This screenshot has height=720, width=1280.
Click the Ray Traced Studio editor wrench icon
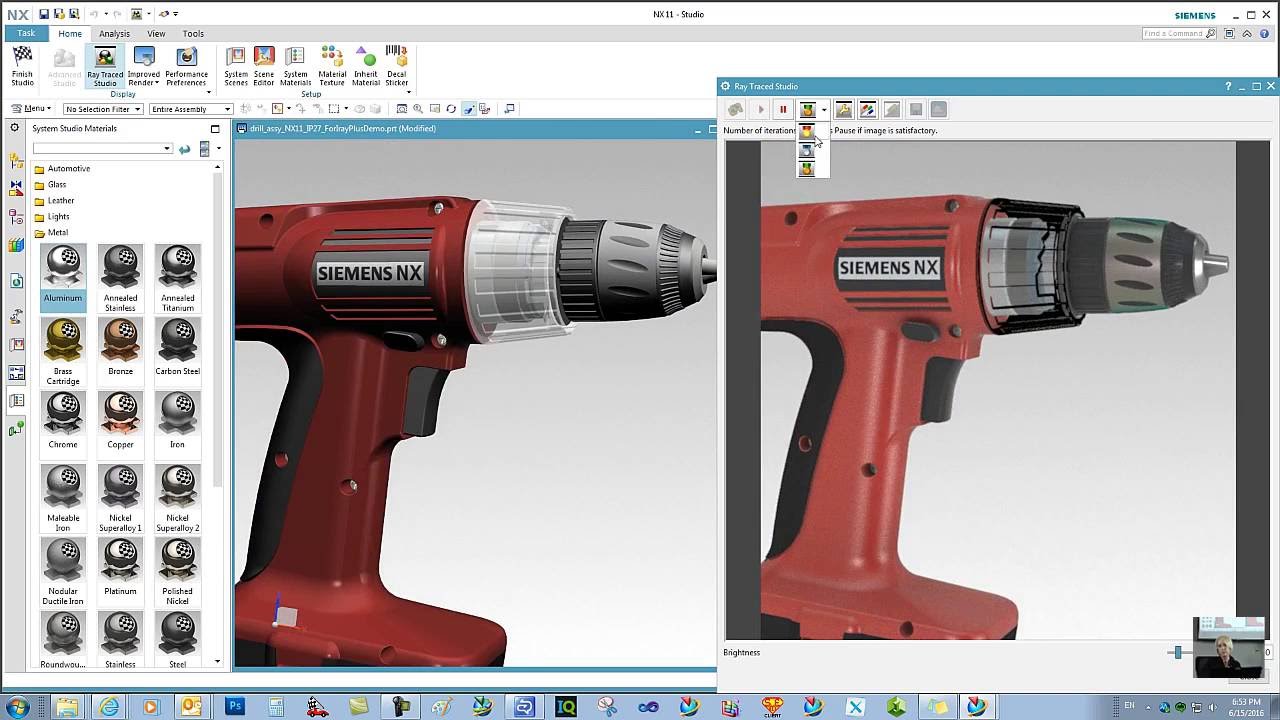tap(844, 110)
